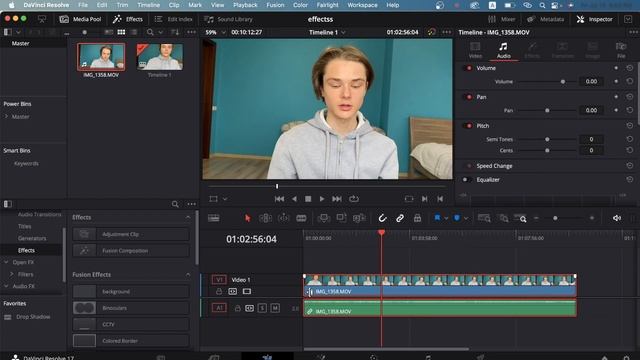Screen dimensions: 640x360
Task: Select the Adjustment Clip effect
Action: (x=131, y=234)
